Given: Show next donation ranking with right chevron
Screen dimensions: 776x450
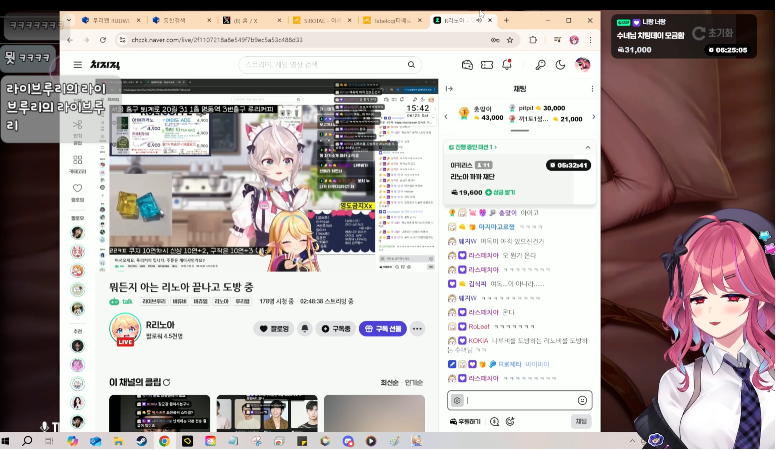Looking at the screenshot, I should [594, 117].
